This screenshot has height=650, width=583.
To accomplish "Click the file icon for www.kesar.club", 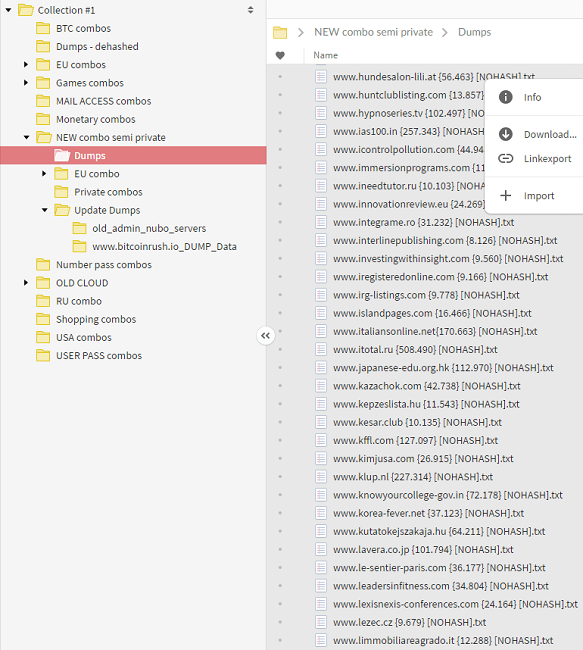I will click(x=321, y=422).
